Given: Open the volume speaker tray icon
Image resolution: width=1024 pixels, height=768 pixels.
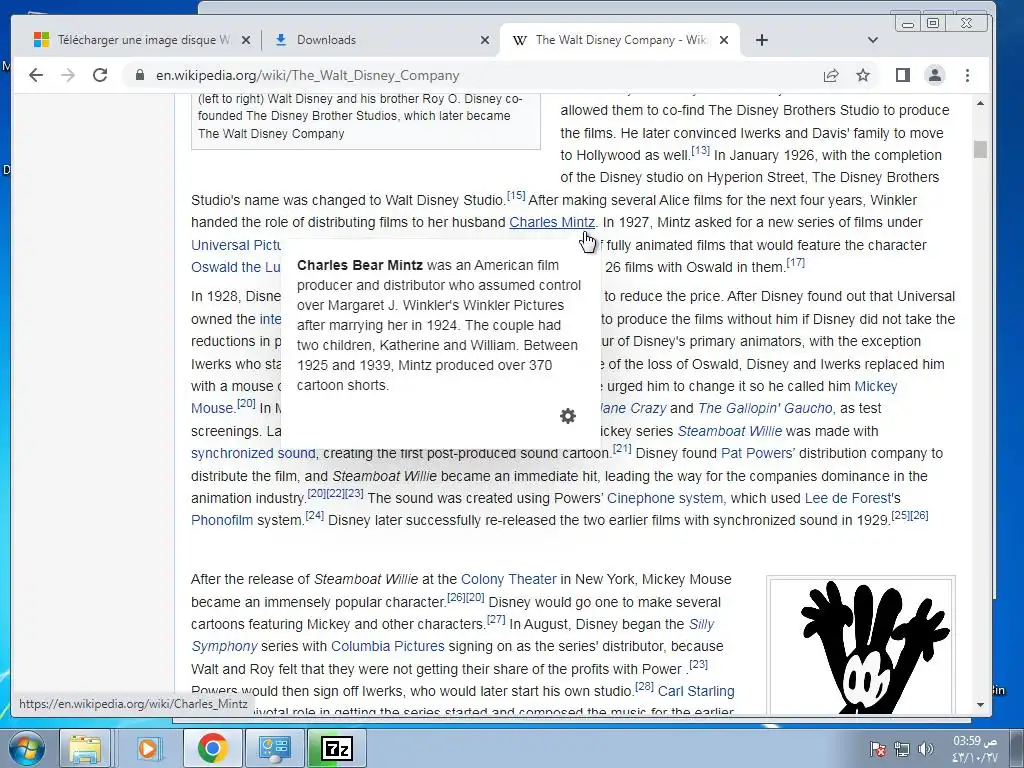Looking at the screenshot, I should click(925, 749).
